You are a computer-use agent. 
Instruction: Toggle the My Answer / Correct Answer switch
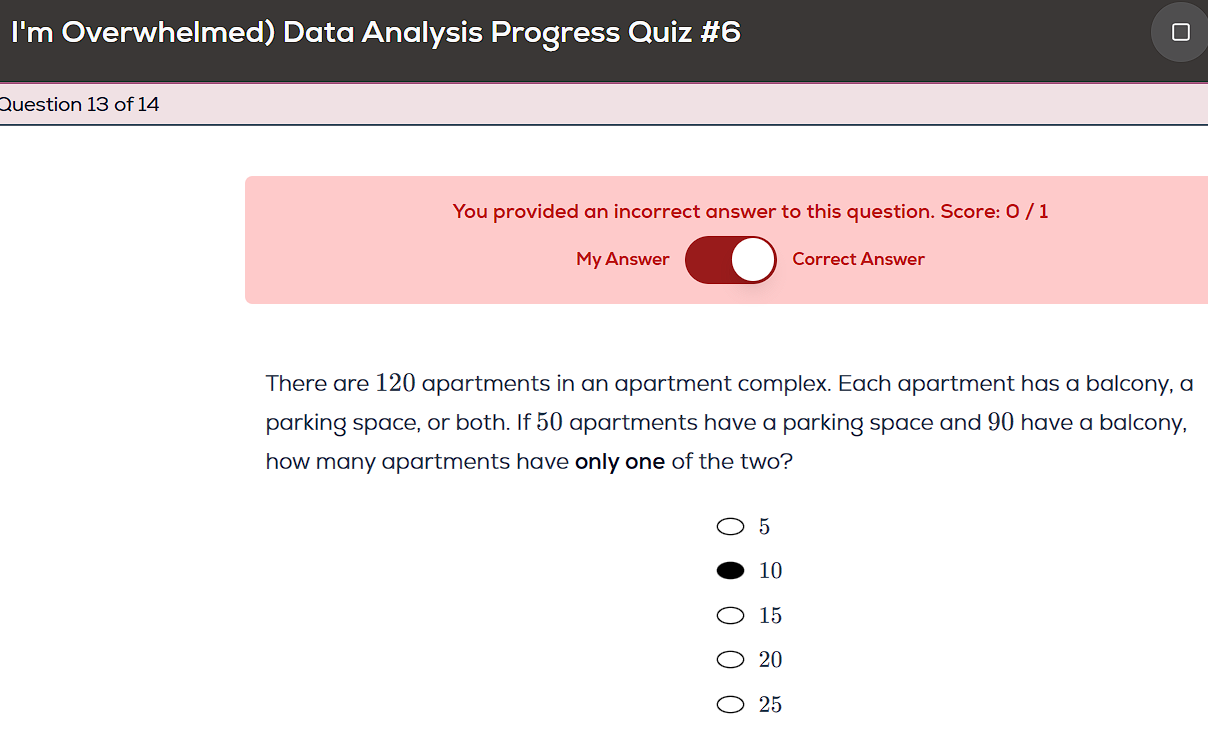(x=730, y=260)
